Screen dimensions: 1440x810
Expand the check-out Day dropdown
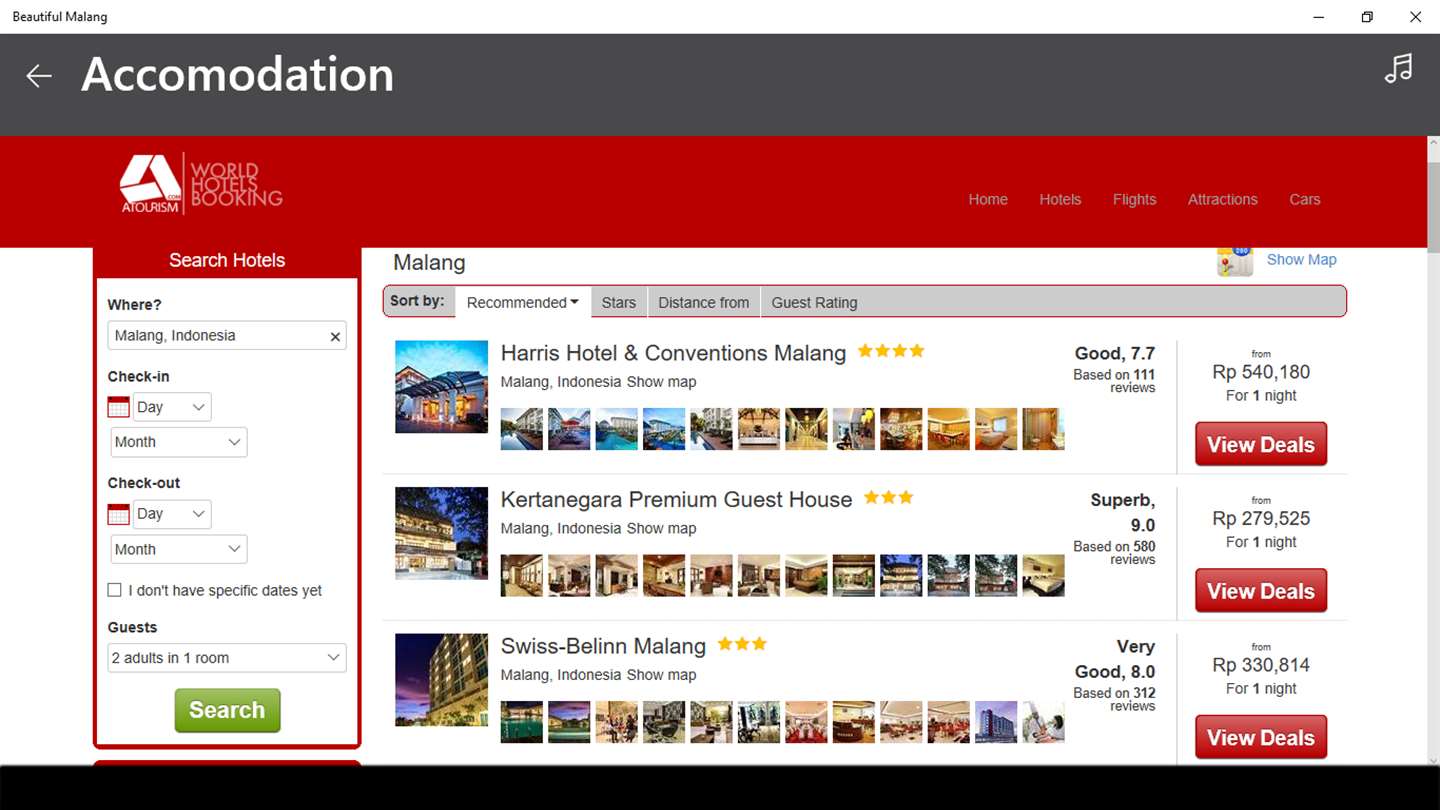click(172, 514)
